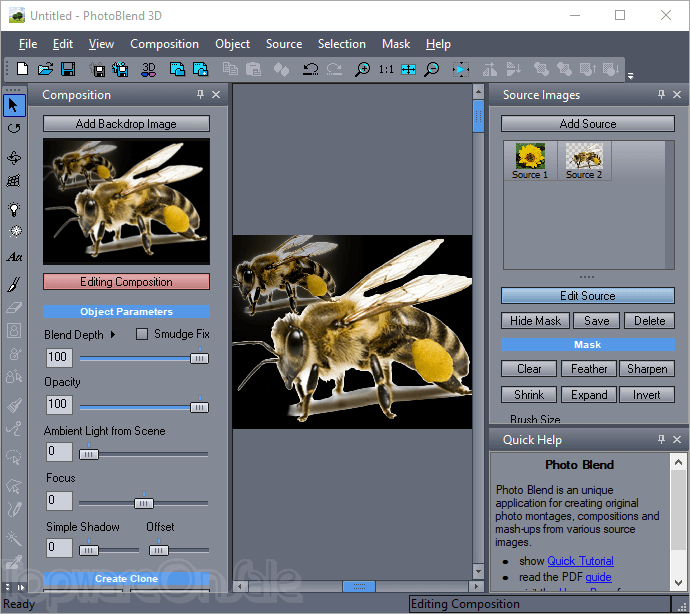Select the light bulb tool
Image resolution: width=690 pixels, height=614 pixels.
click(x=14, y=209)
